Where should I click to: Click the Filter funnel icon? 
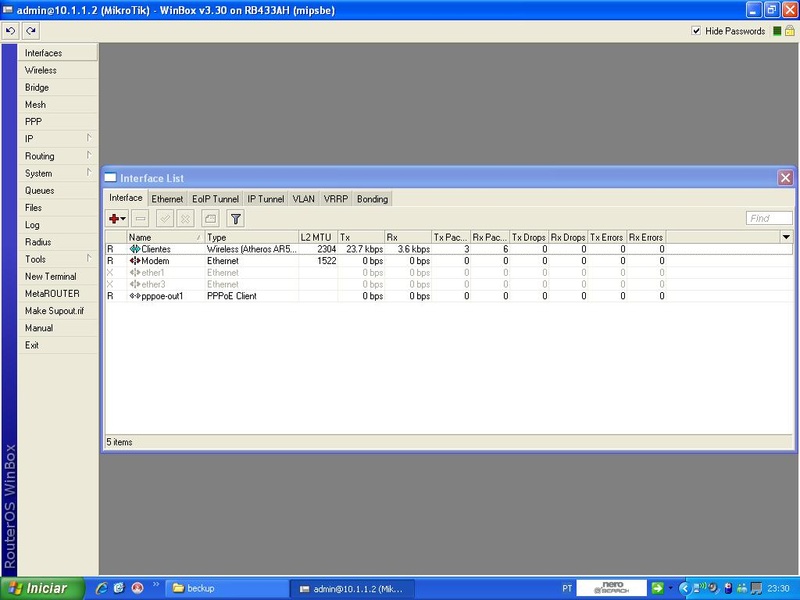tap(235, 219)
